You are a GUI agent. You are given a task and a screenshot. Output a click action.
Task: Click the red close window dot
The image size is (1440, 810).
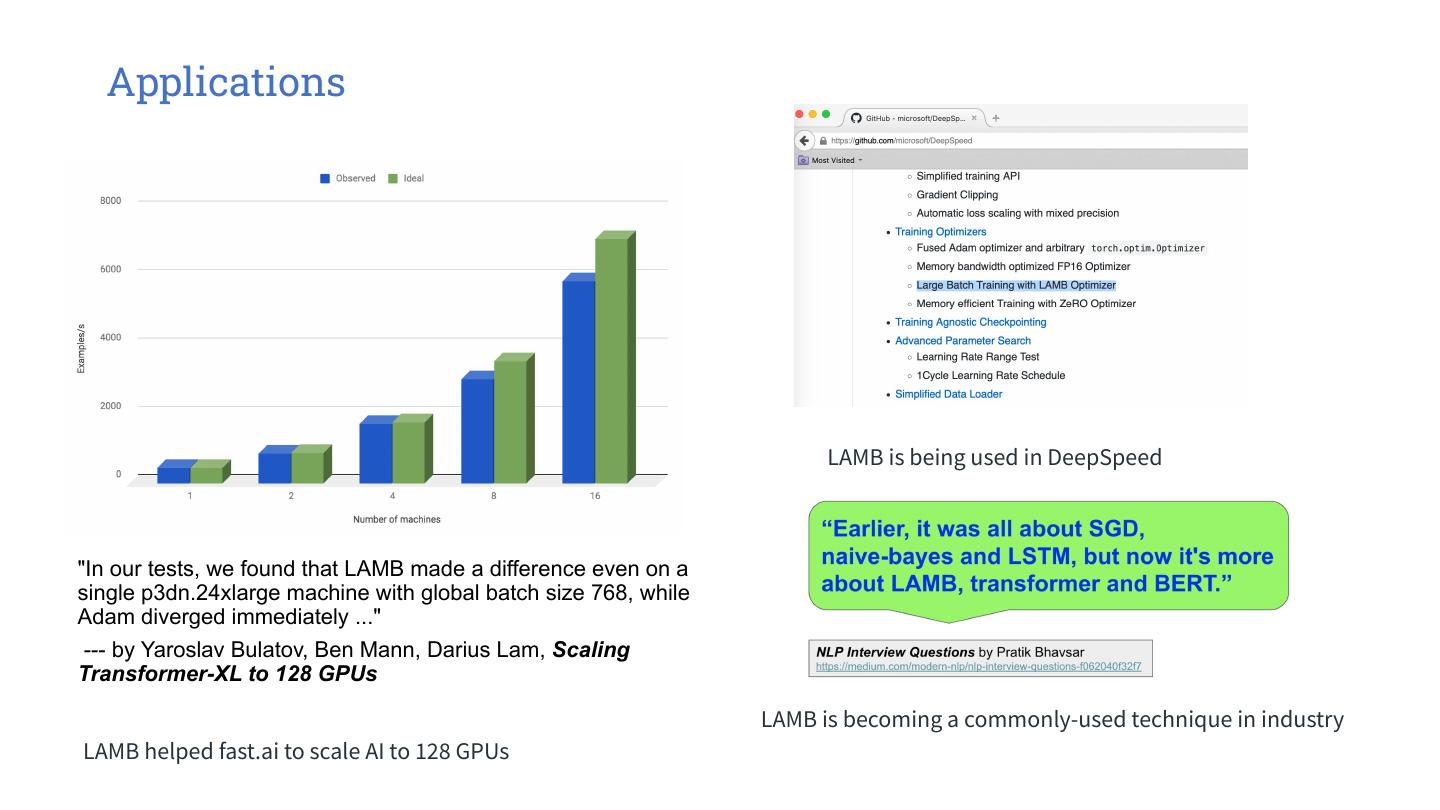pos(800,115)
